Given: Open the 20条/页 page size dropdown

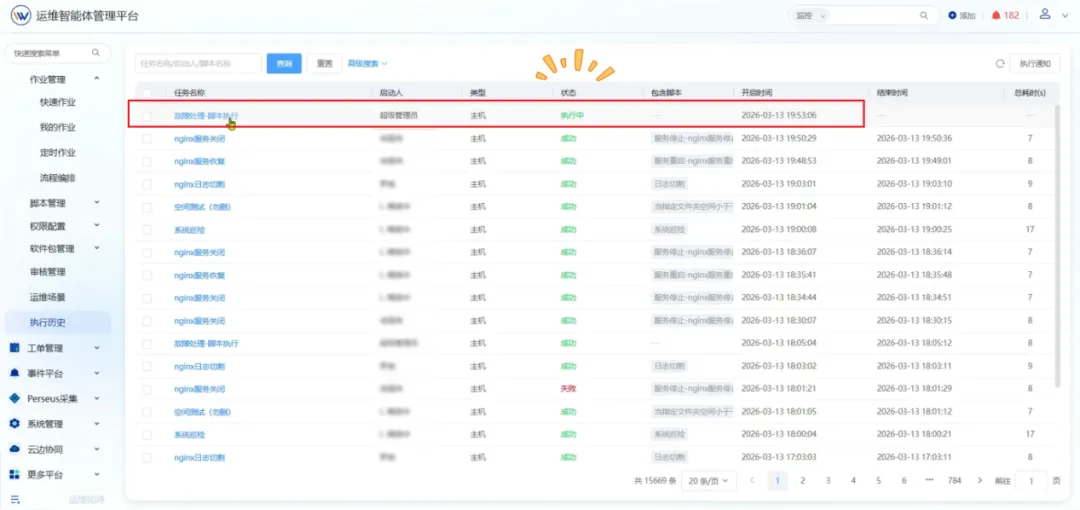Looking at the screenshot, I should pyautogui.click(x=709, y=480).
